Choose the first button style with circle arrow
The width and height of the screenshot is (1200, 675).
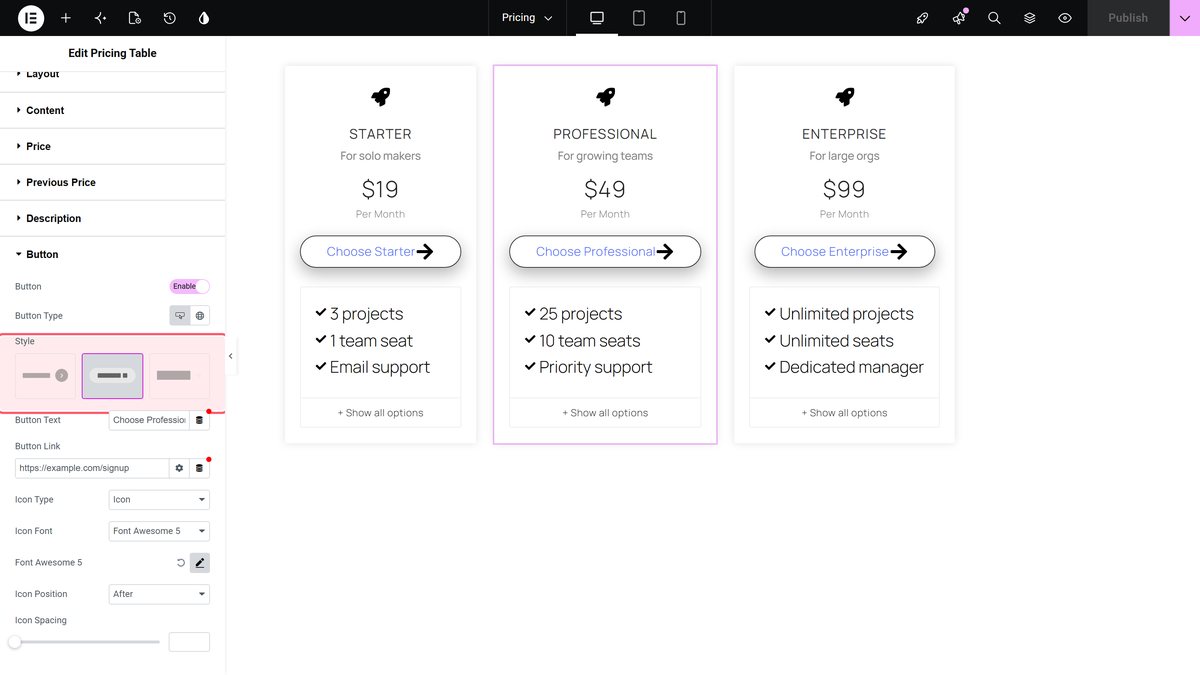coord(47,375)
